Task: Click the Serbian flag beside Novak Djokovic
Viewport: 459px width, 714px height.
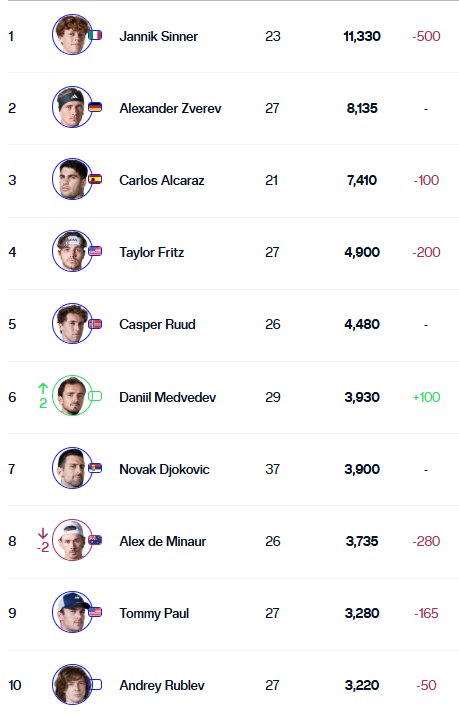Action: point(95,468)
